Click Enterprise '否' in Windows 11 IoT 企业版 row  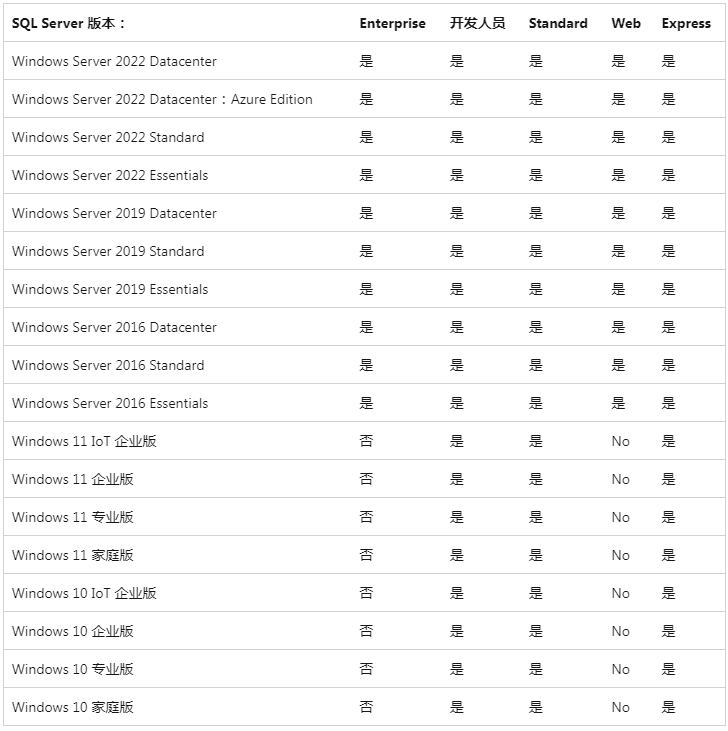tap(366, 441)
